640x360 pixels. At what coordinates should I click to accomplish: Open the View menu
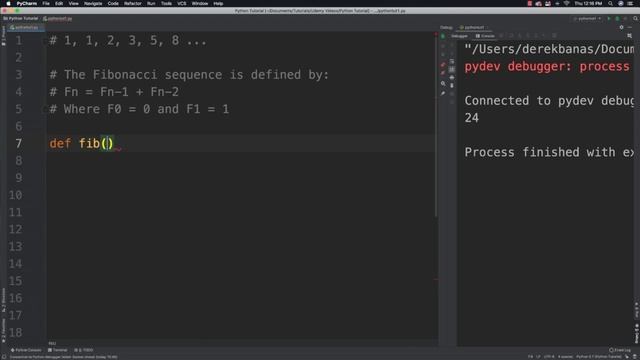(x=73, y=3)
